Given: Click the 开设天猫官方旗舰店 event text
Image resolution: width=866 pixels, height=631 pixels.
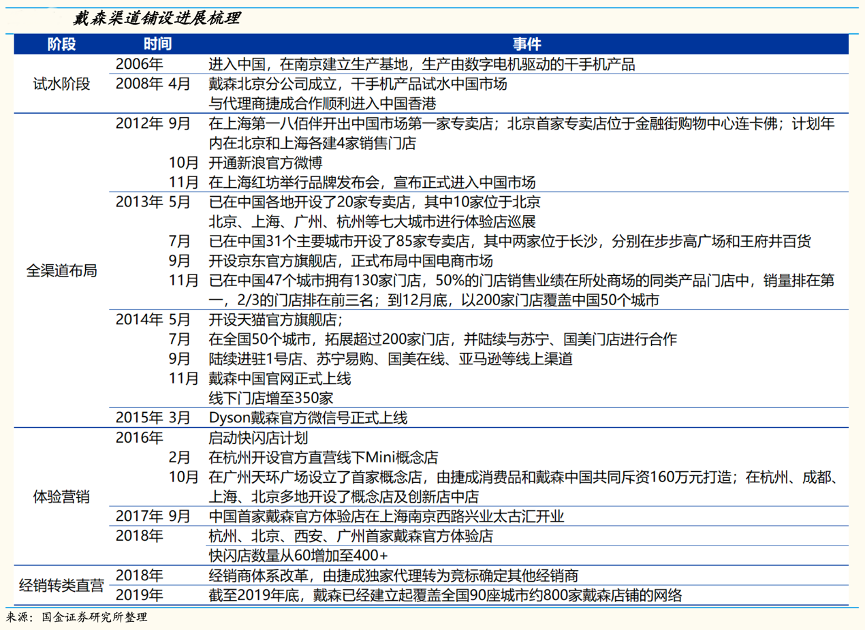Looking at the screenshot, I should tap(275, 319).
